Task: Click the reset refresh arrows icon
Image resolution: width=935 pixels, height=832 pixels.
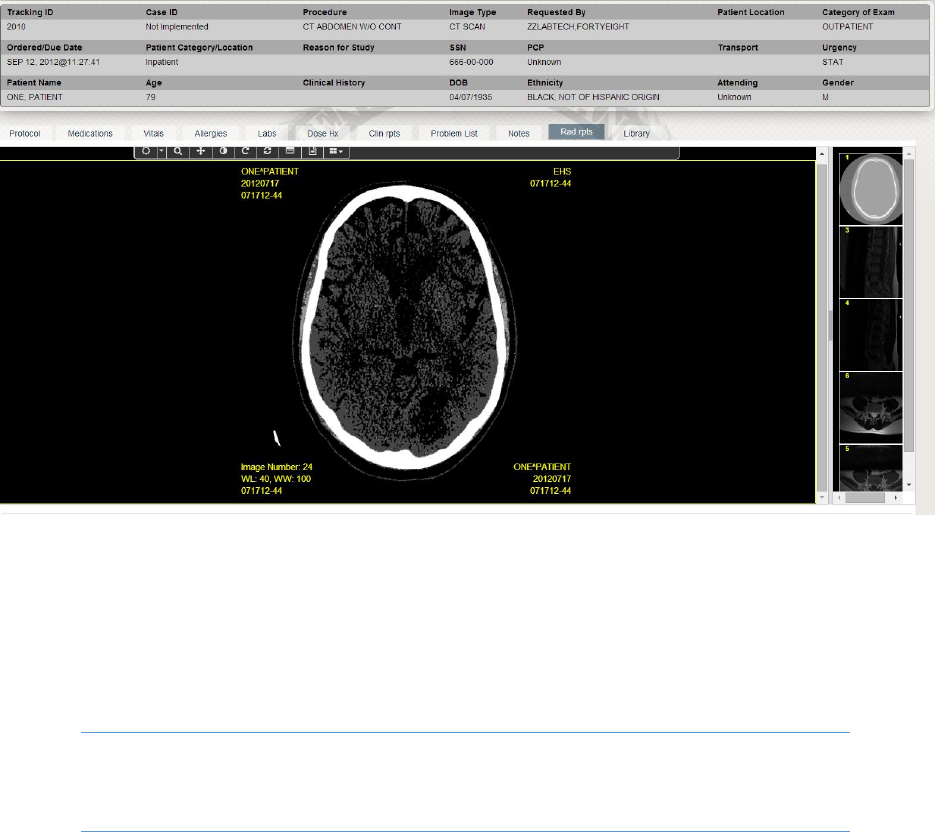Action: tap(268, 151)
